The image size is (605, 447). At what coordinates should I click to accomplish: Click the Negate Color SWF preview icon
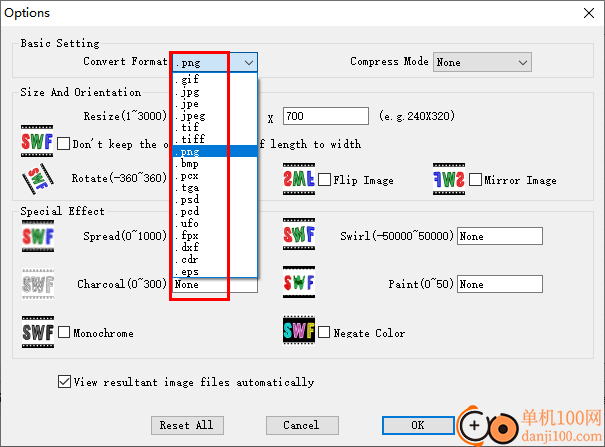pos(299,330)
